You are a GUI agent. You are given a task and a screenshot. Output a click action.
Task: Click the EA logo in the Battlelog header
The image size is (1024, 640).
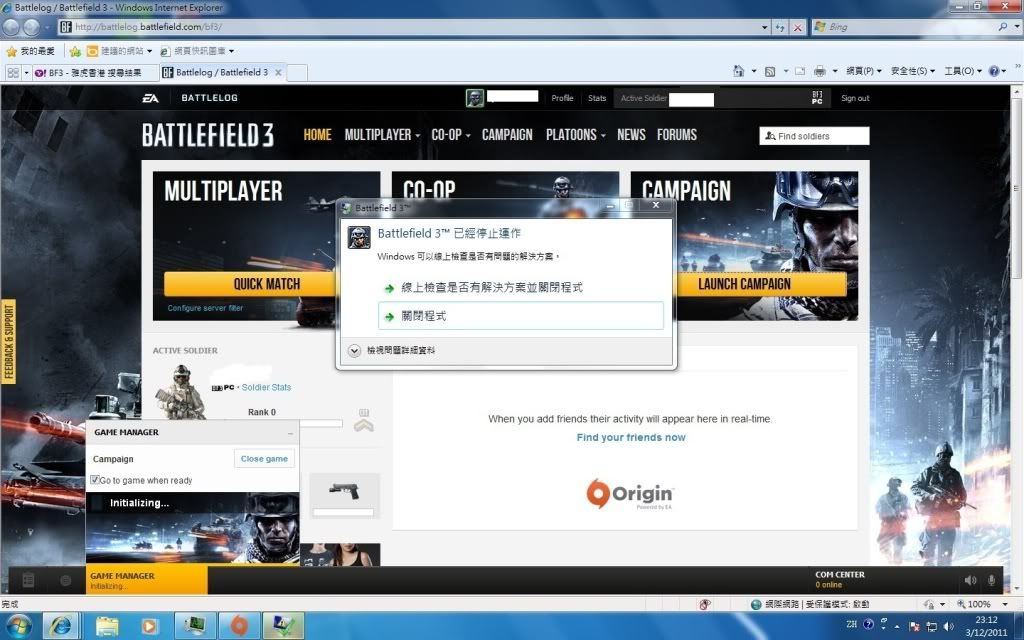[150, 98]
